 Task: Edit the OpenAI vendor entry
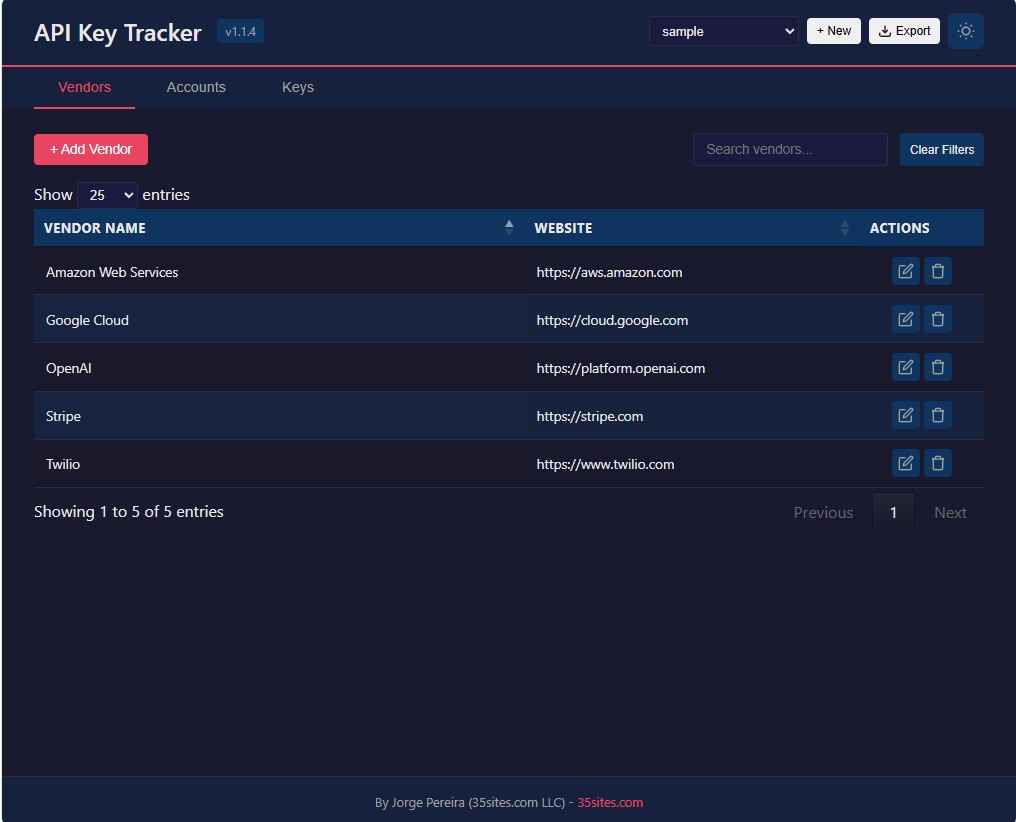(x=905, y=367)
